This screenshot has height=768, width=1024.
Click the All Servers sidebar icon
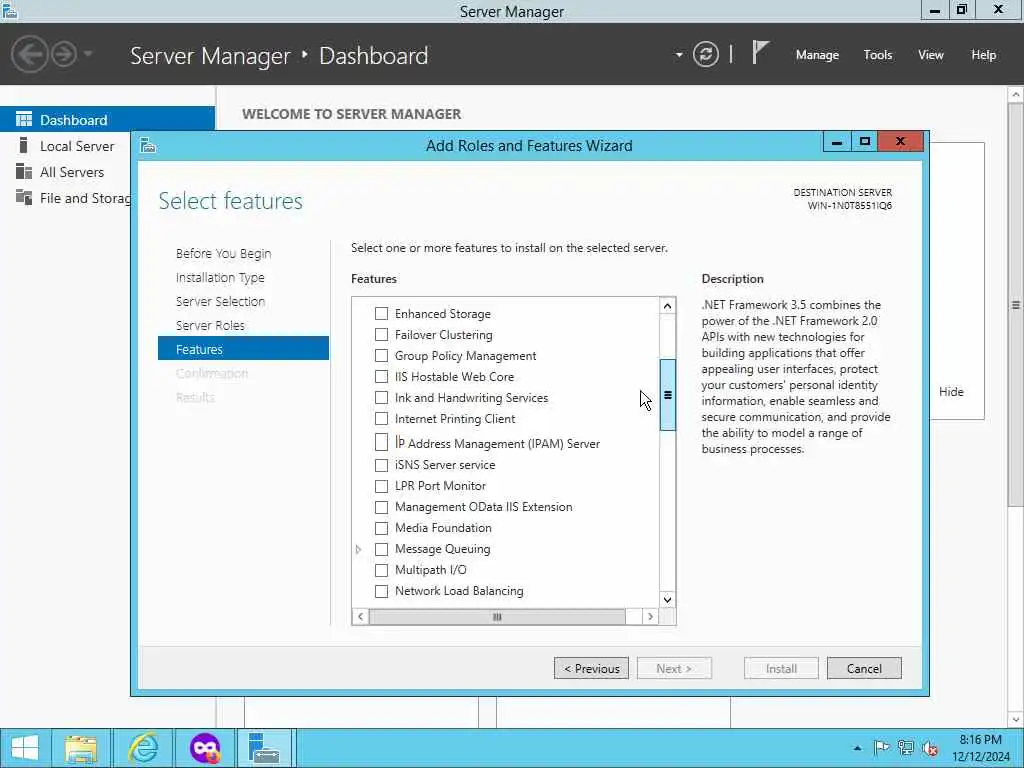click(x=24, y=172)
